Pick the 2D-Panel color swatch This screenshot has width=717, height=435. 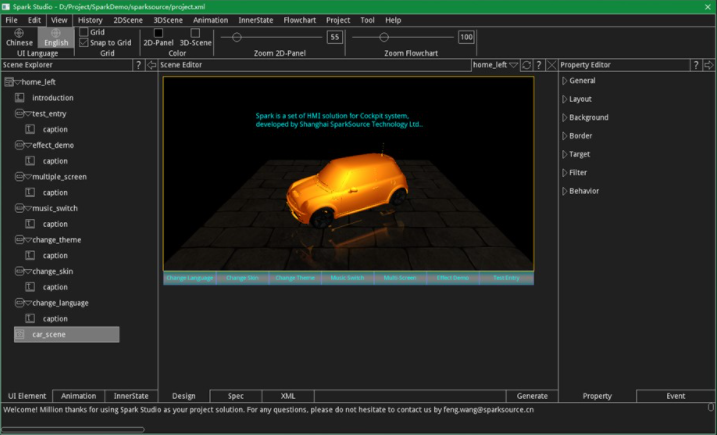(158, 33)
